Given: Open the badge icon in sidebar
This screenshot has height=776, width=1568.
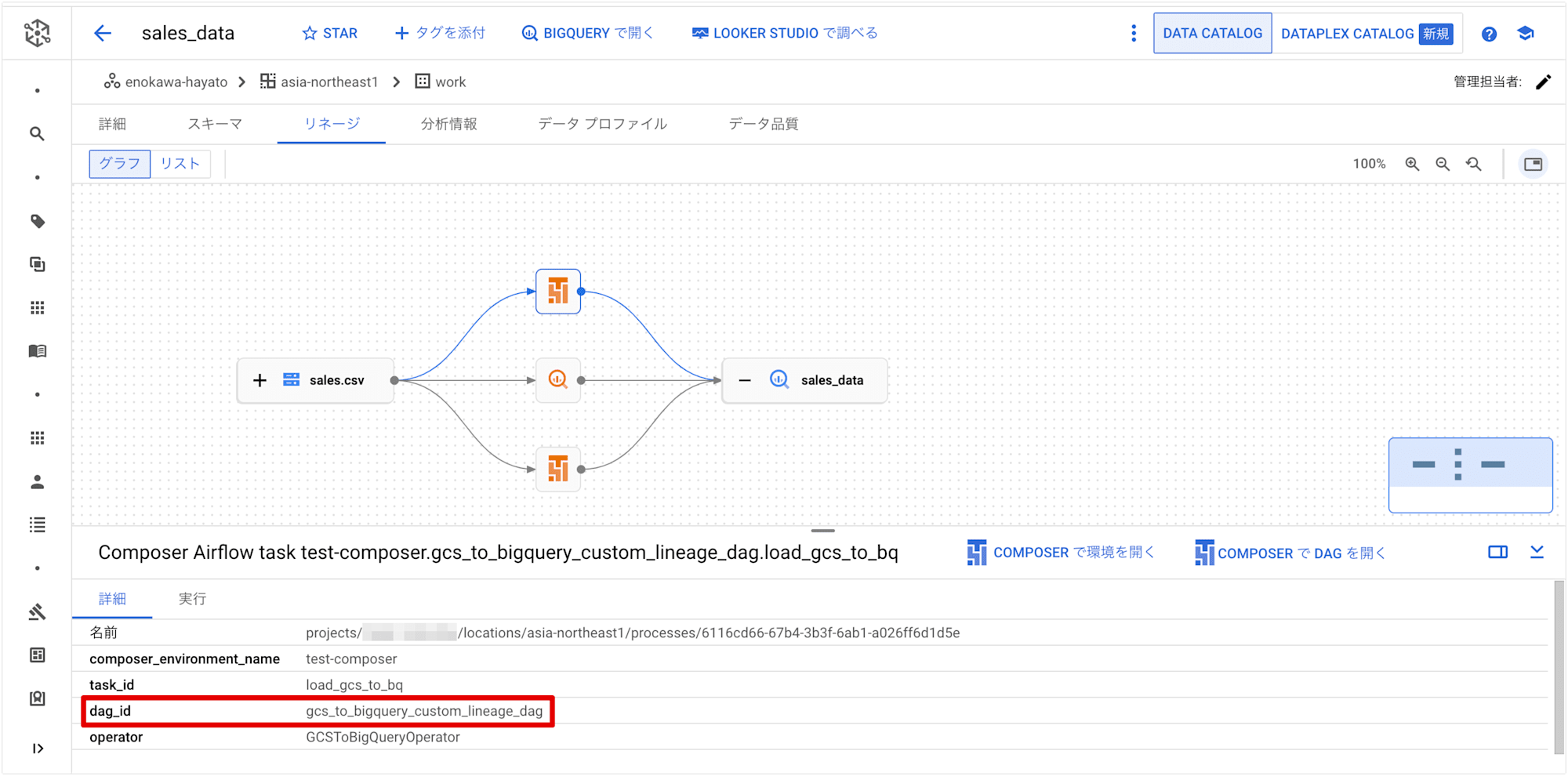Looking at the screenshot, I should click(x=37, y=698).
